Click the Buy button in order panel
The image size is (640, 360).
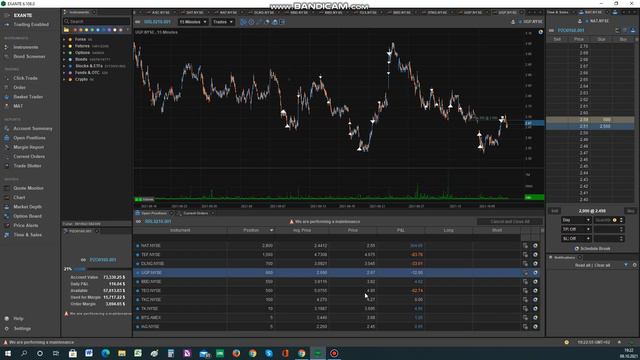630,211
